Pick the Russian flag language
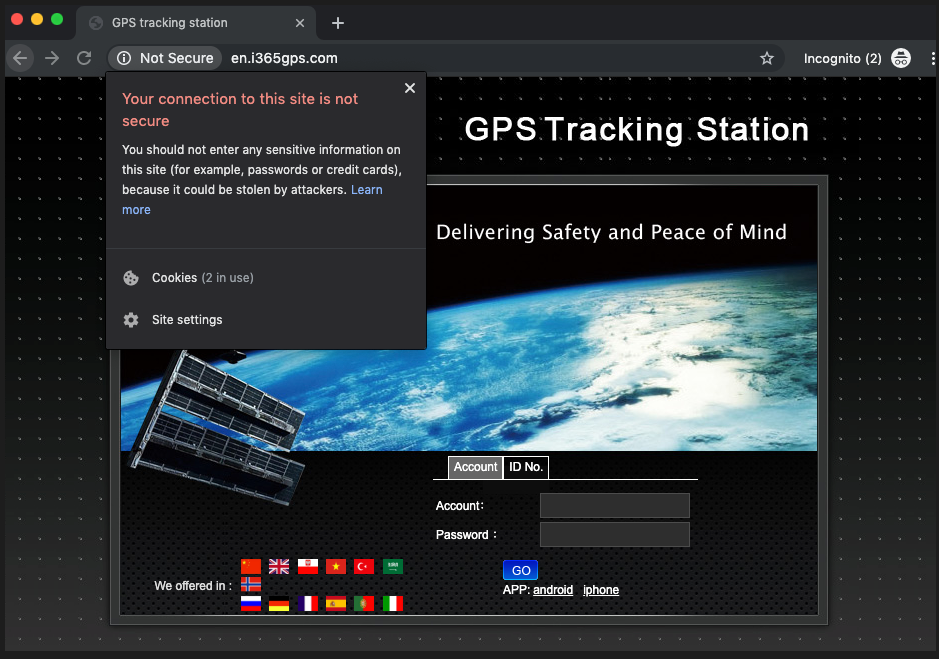The height and width of the screenshot is (659, 939). click(x=251, y=603)
